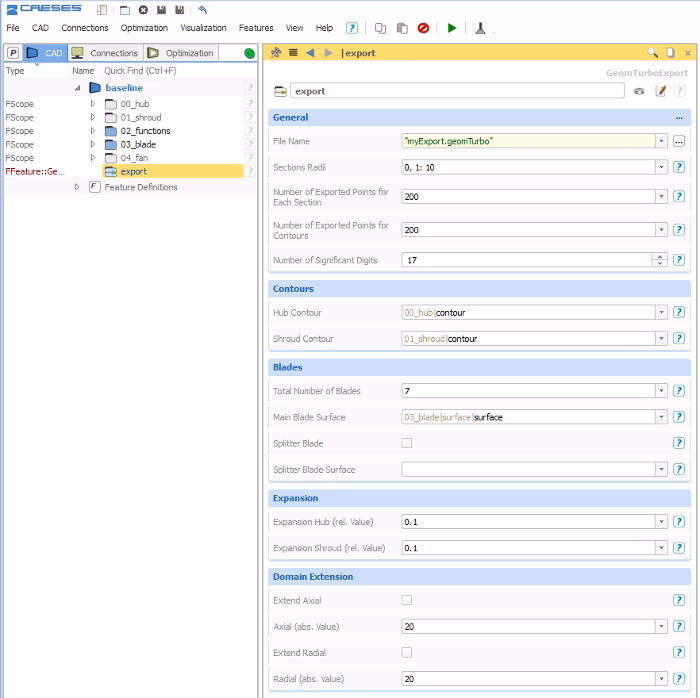Click the export object name field
Screen dimensions: 700x698
pyautogui.click(x=457, y=91)
